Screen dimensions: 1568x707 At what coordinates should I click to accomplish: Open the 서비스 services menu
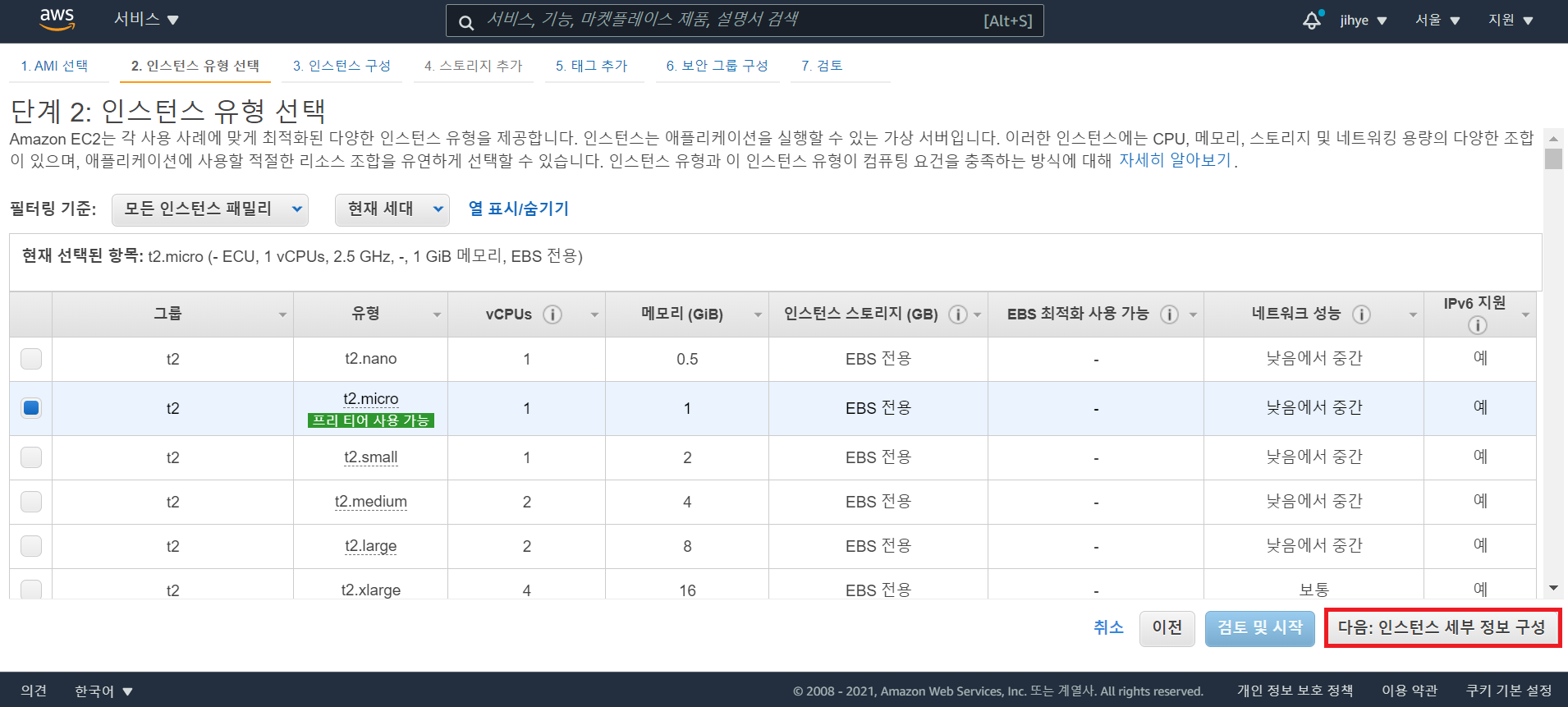coord(146,20)
